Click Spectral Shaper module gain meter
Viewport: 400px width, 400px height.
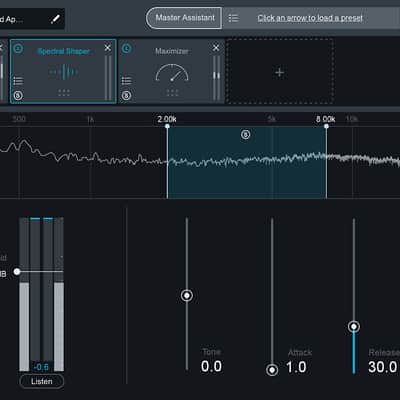[x=108, y=77]
